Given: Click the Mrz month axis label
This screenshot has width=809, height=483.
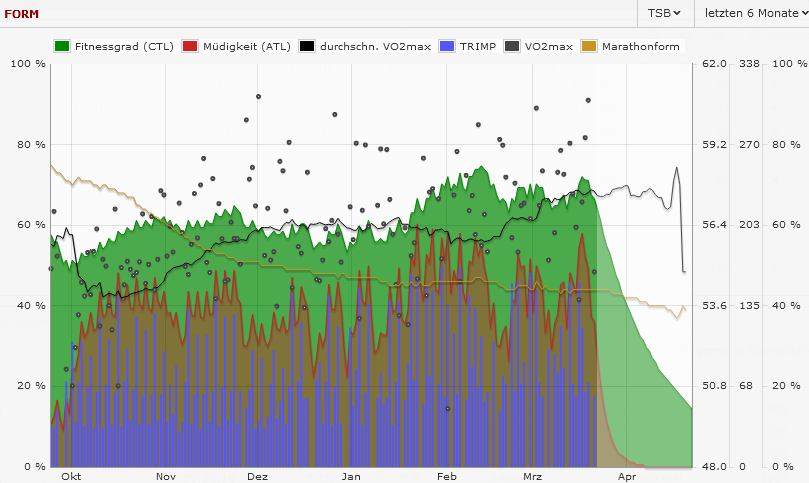Looking at the screenshot, I should (x=533, y=477).
